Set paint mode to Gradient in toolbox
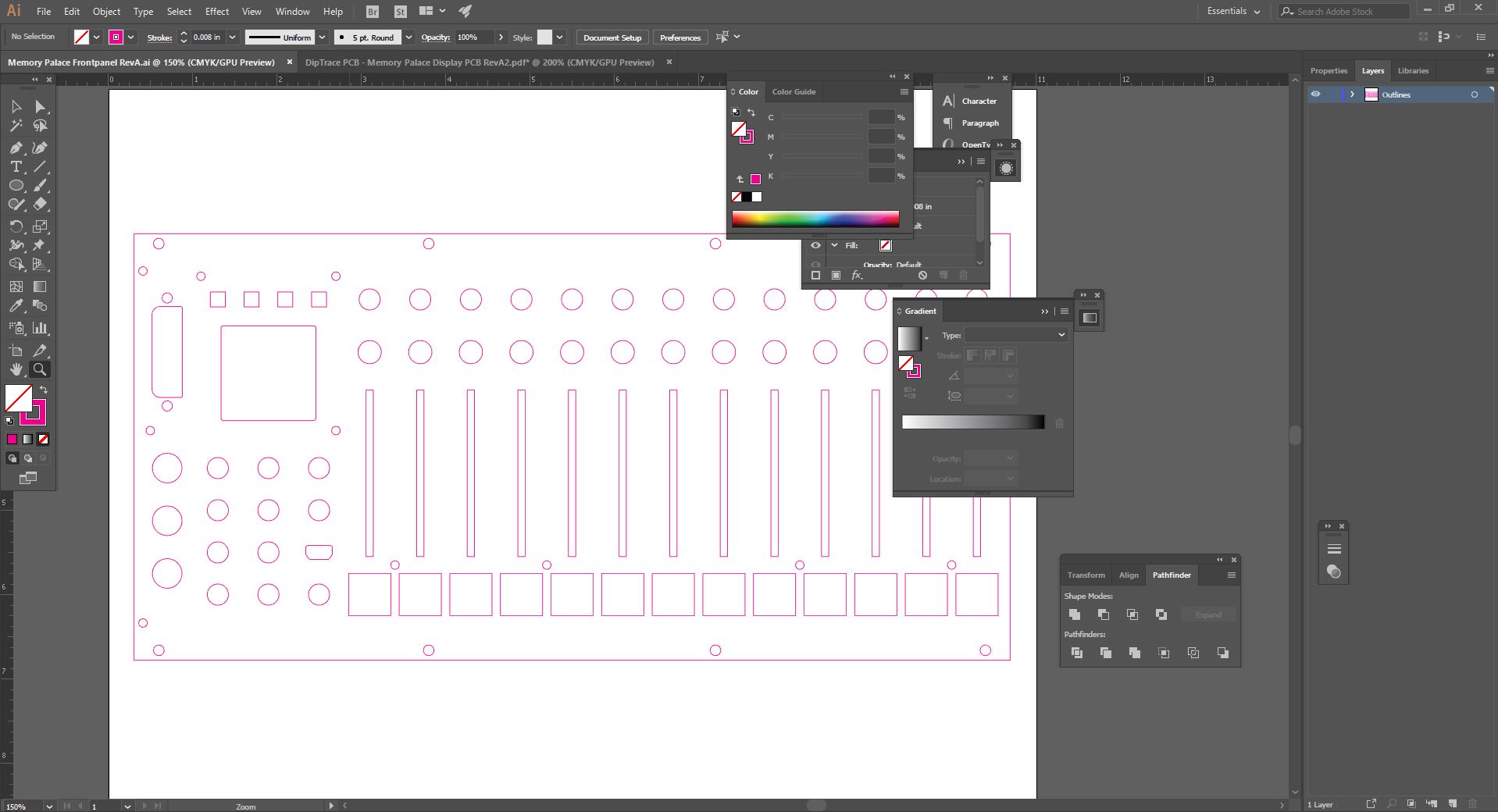1498x812 pixels. (x=28, y=440)
